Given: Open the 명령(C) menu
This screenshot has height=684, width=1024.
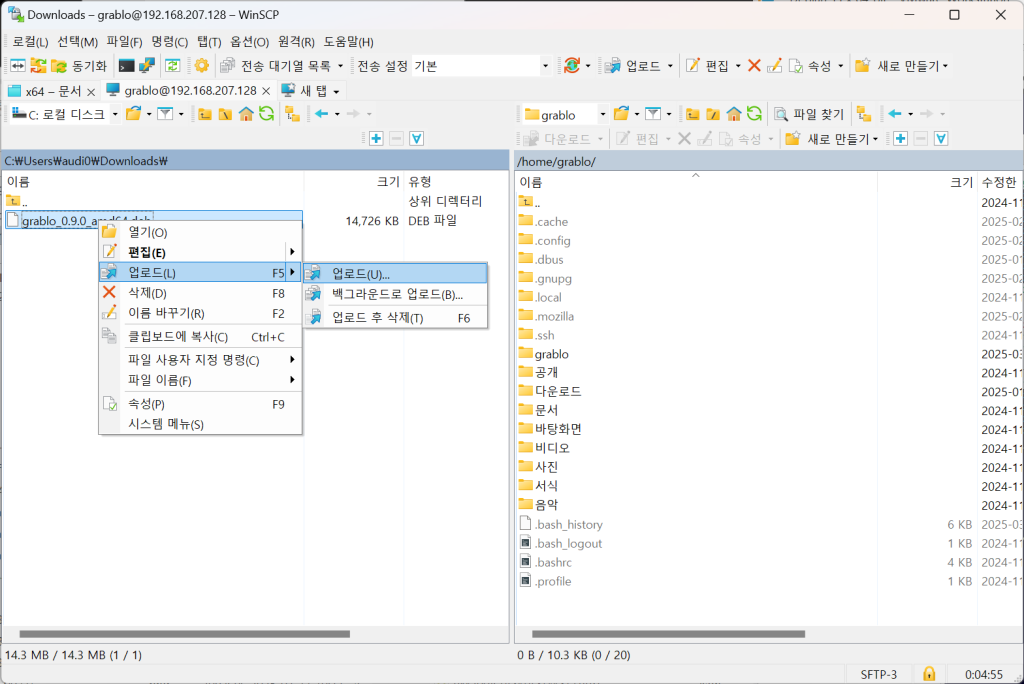Looking at the screenshot, I should pos(170,42).
